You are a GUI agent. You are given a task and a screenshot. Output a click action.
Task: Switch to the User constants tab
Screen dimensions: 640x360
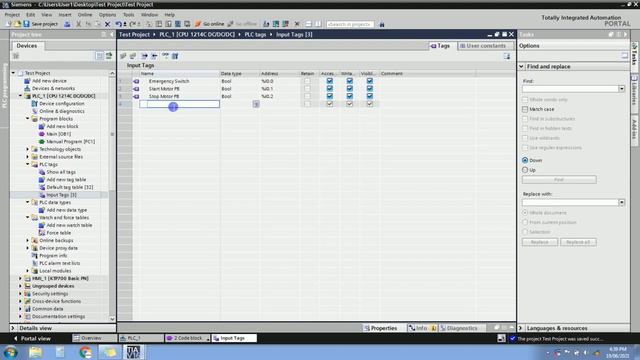tap(482, 46)
